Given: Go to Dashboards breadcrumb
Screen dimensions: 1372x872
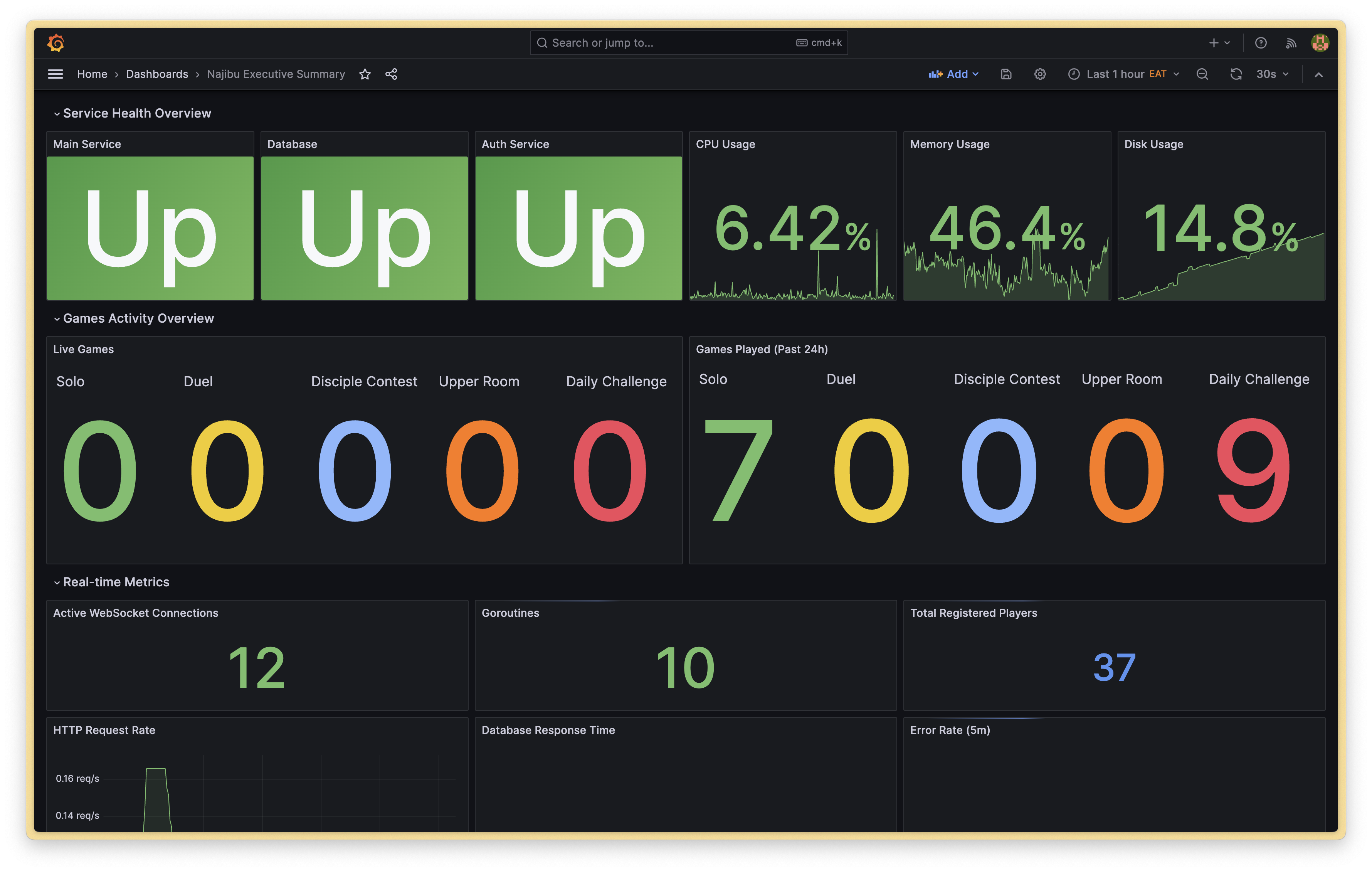Looking at the screenshot, I should (157, 74).
